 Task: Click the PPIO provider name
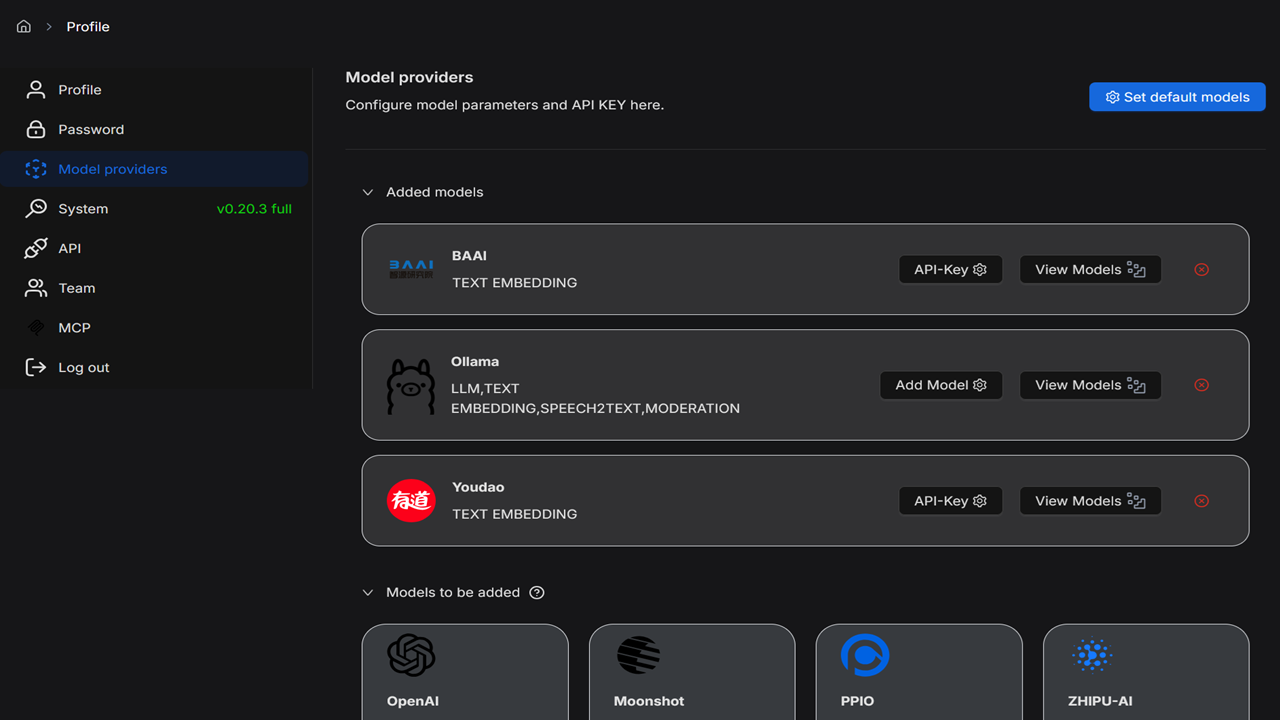coord(858,701)
